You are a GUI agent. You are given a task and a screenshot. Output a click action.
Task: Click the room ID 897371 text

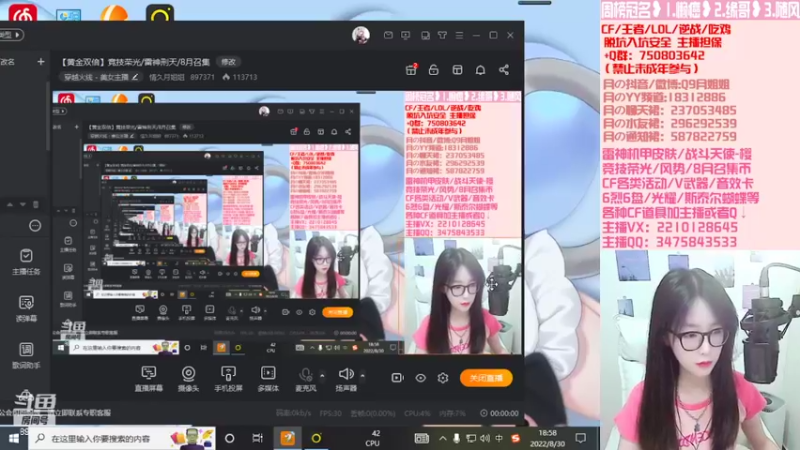click(x=202, y=77)
